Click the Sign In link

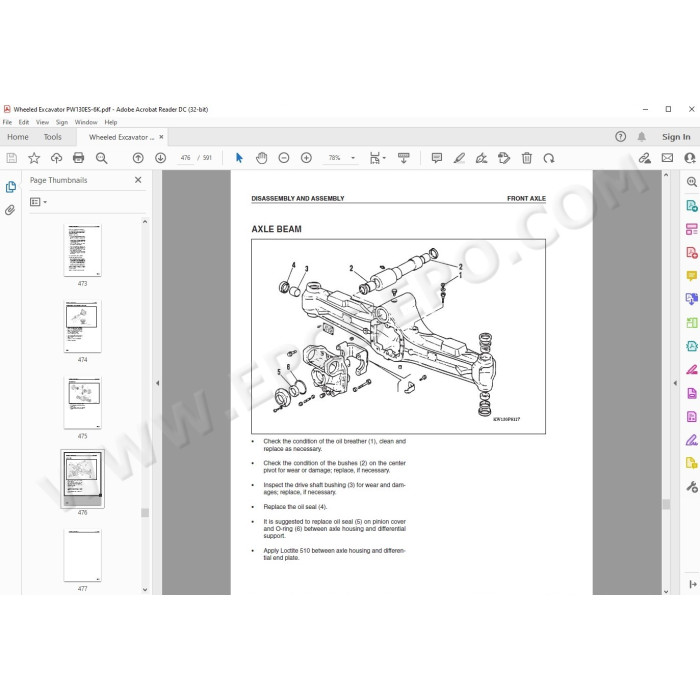(x=676, y=137)
